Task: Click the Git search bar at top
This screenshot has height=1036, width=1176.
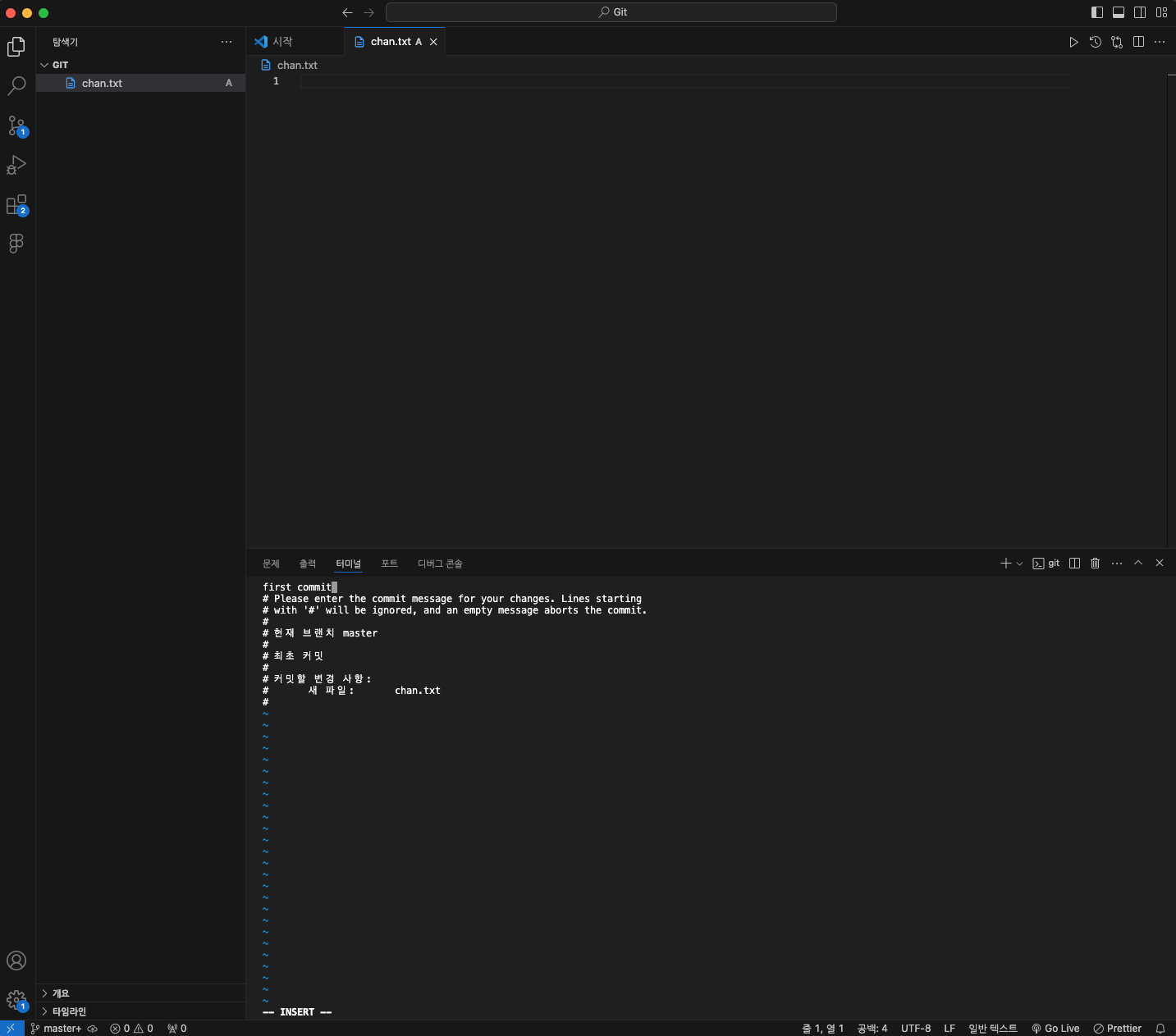Action: (611, 12)
